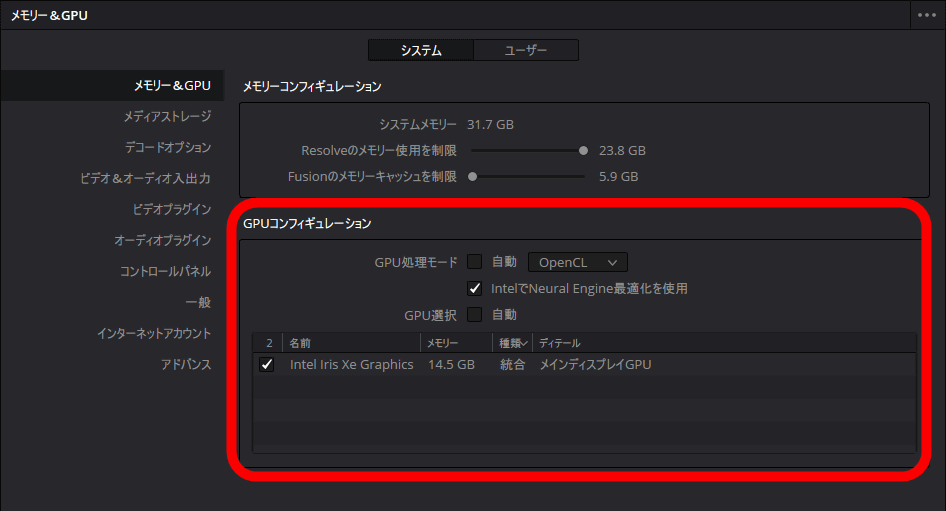Image resolution: width=946 pixels, height=511 pixels.
Task: Open the アドバンス settings page
Action: 186,364
